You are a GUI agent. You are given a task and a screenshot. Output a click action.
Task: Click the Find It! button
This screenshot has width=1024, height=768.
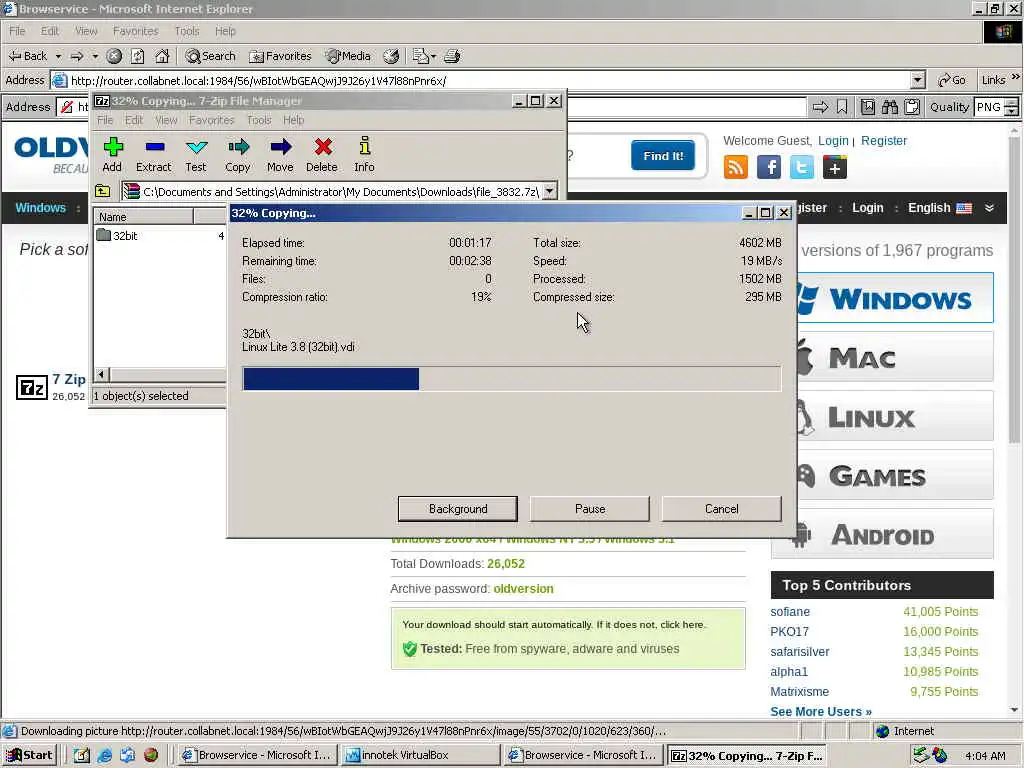coord(663,155)
